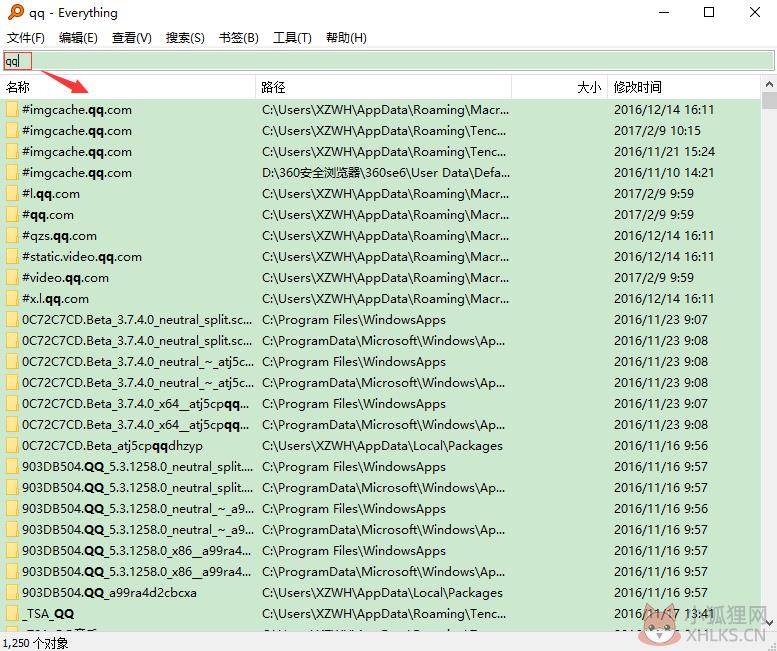Screen dimensions: 777x651
Task: Open the 文件(F) menu
Action: [x=25, y=38]
